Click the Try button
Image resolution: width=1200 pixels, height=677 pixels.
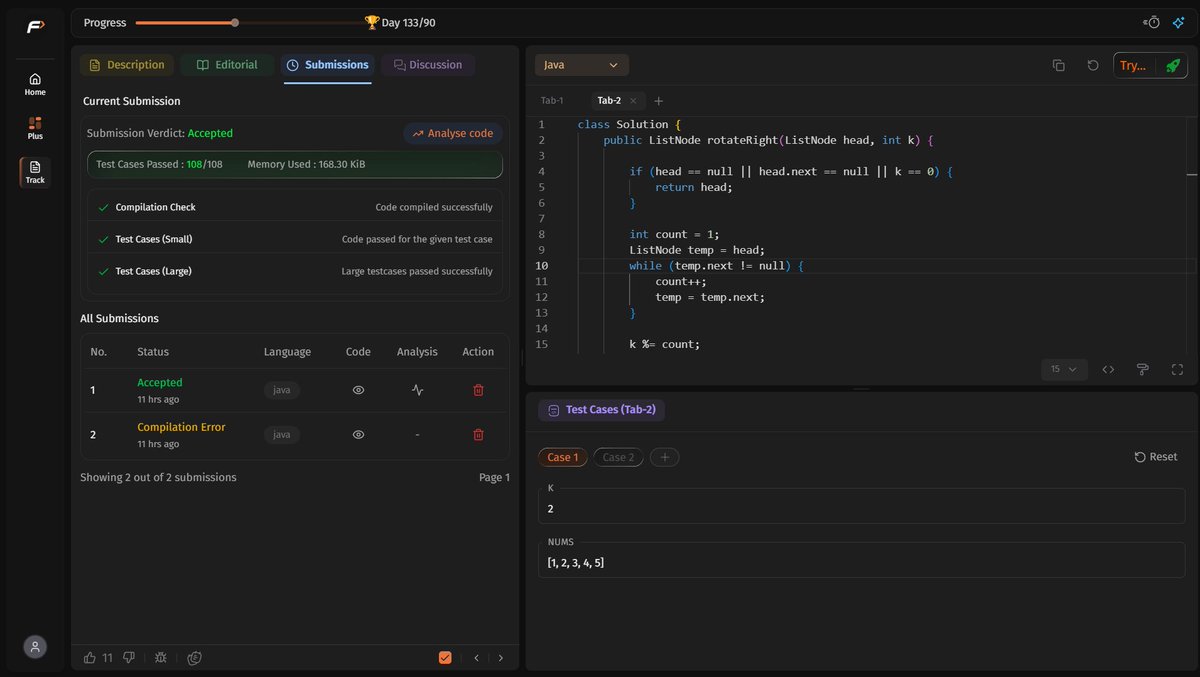click(1135, 65)
